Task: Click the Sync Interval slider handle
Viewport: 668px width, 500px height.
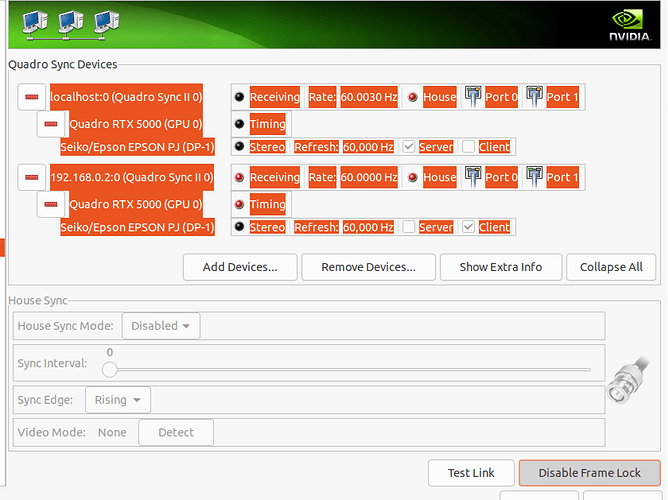Action: coord(109,370)
